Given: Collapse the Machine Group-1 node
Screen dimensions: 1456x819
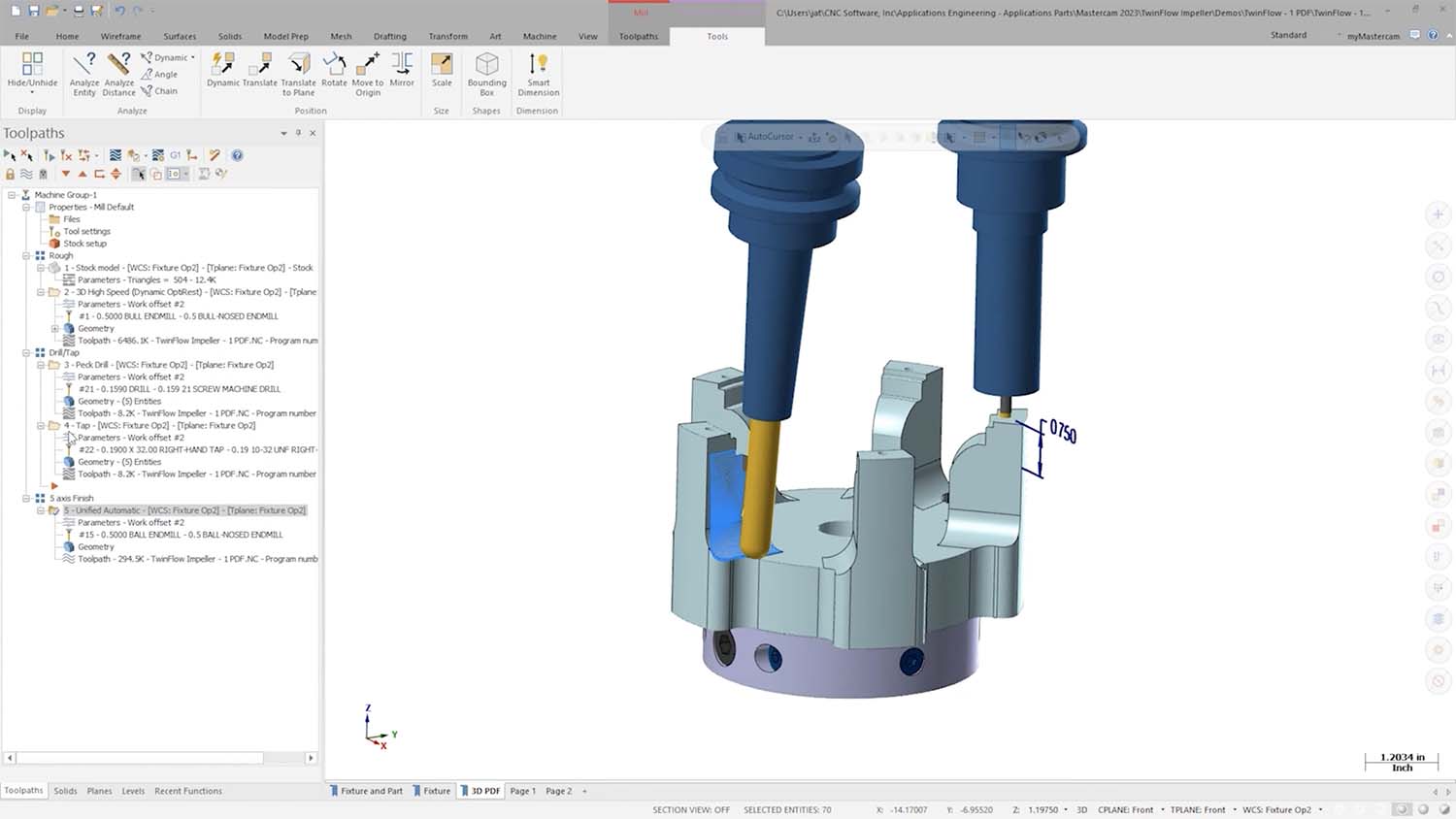Looking at the screenshot, I should click(12, 195).
